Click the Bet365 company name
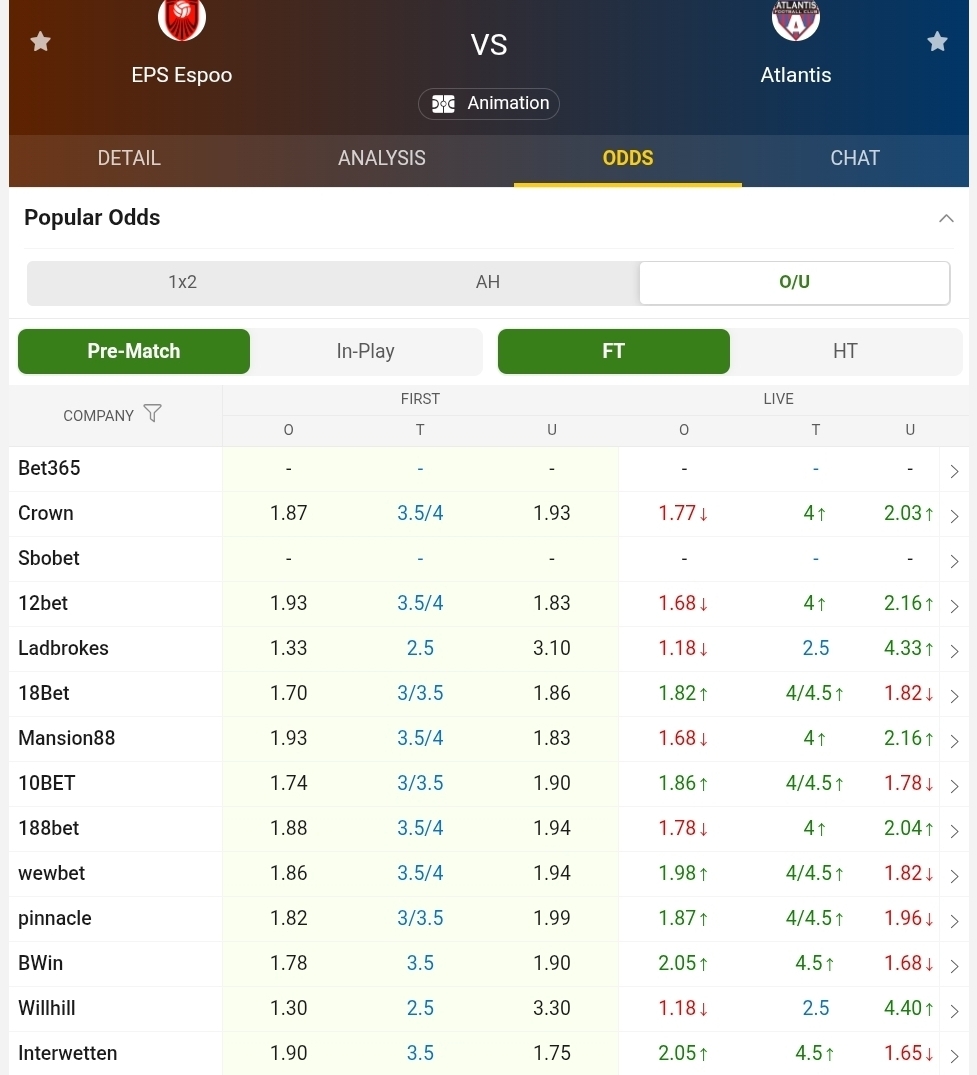The image size is (977, 1075). (49, 468)
